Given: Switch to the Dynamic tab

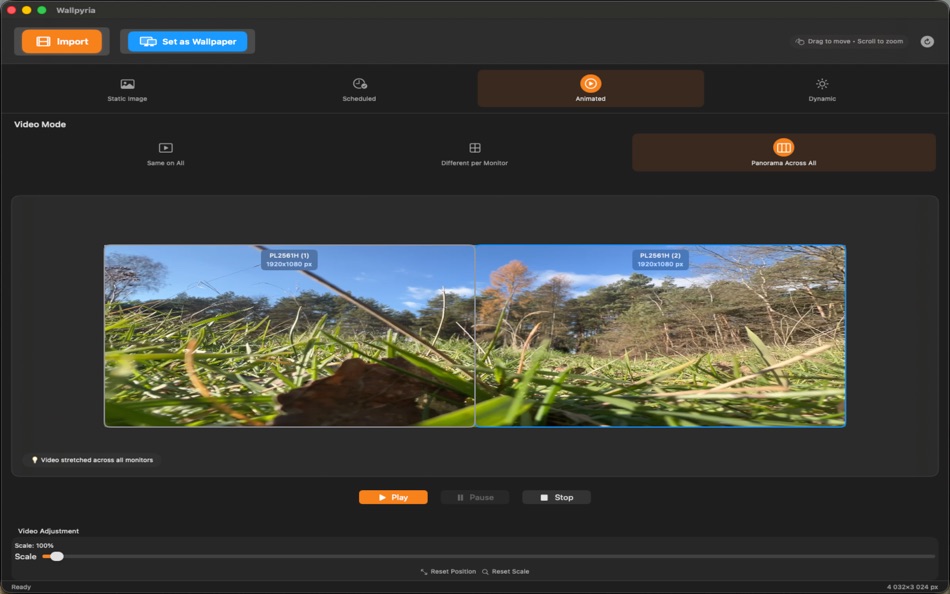Looking at the screenshot, I should coord(822,88).
